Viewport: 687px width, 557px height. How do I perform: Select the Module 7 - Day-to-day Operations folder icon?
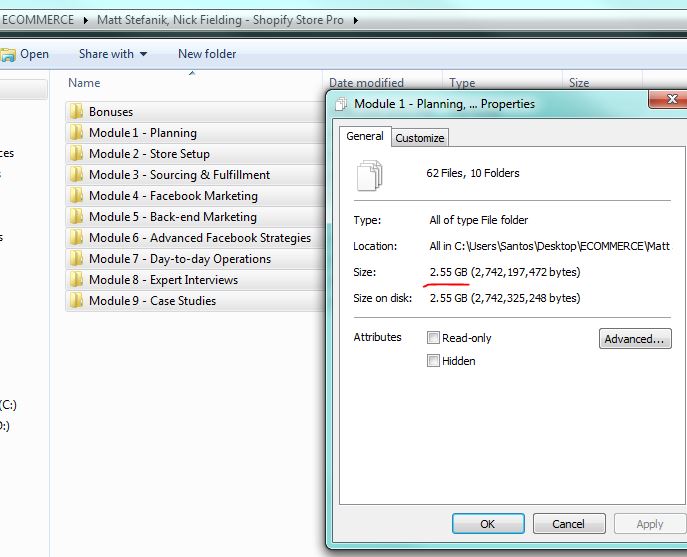(x=76, y=259)
